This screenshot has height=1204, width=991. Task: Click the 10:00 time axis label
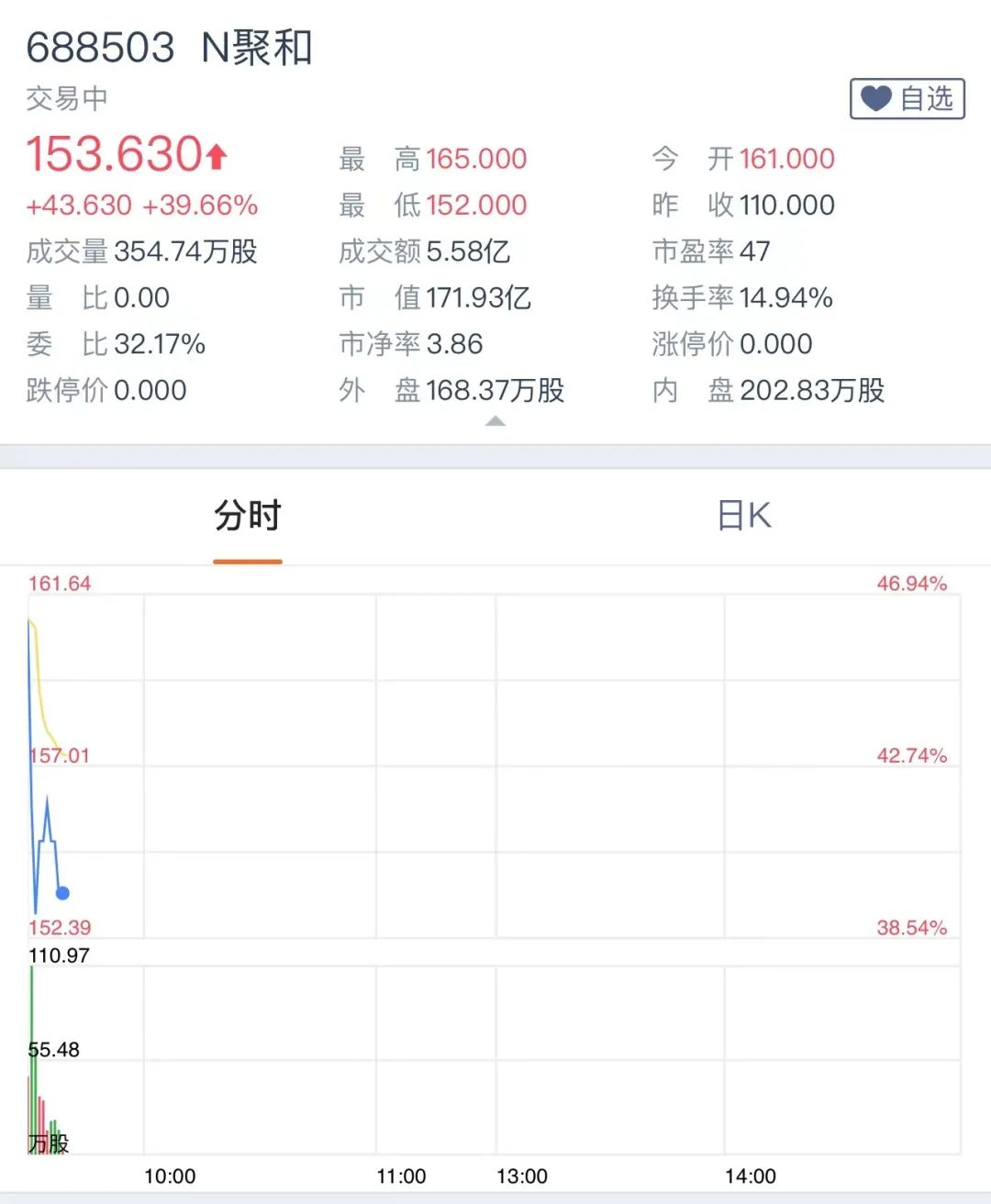pyautogui.click(x=170, y=1176)
